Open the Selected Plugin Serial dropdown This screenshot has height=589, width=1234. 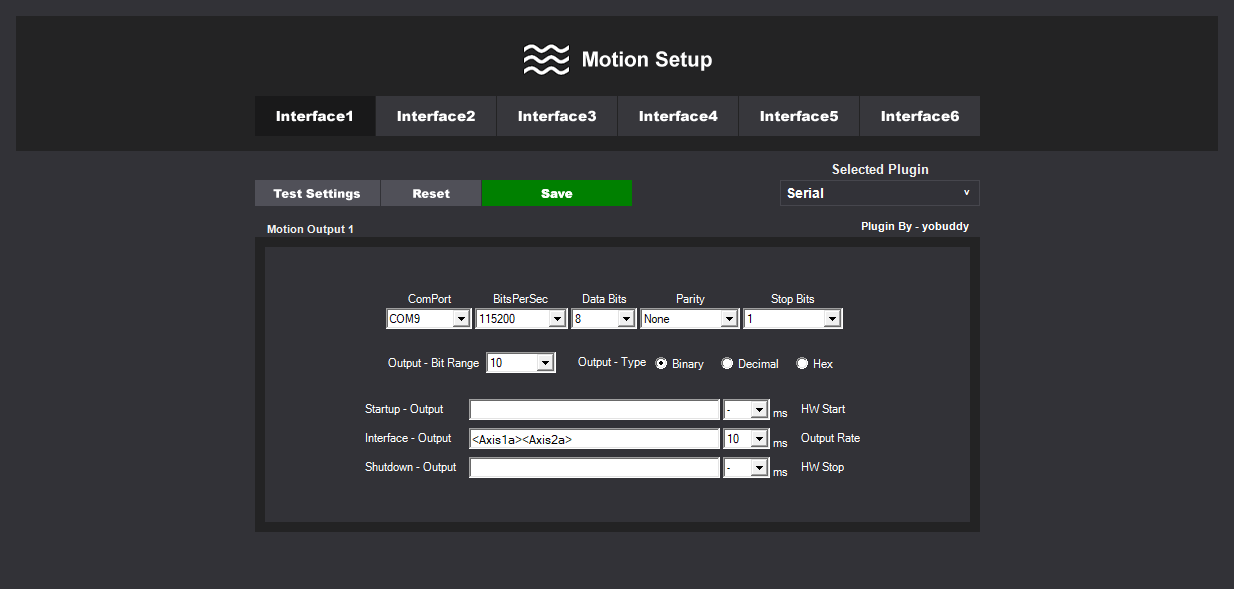click(x=879, y=193)
